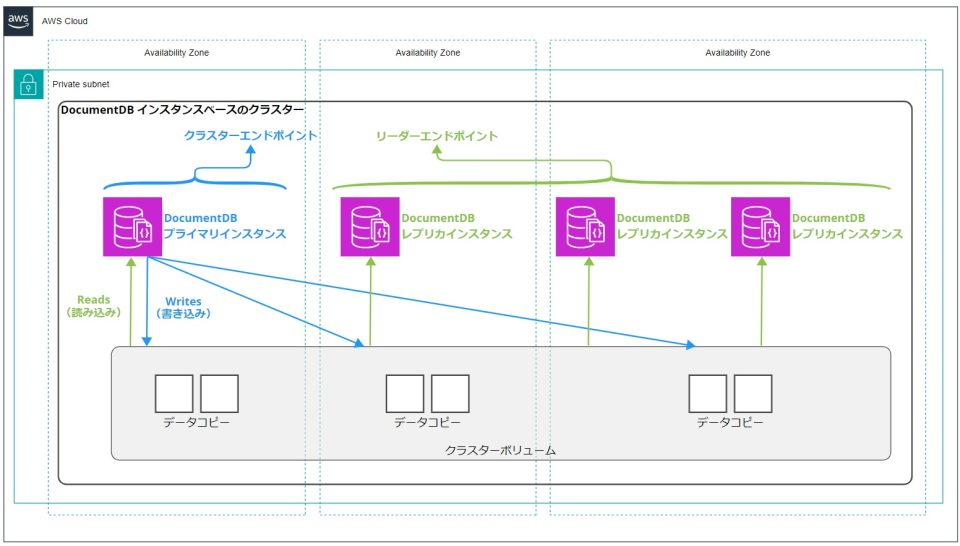Select the last data copy square on the right
The height and width of the screenshot is (546, 960).
753,394
